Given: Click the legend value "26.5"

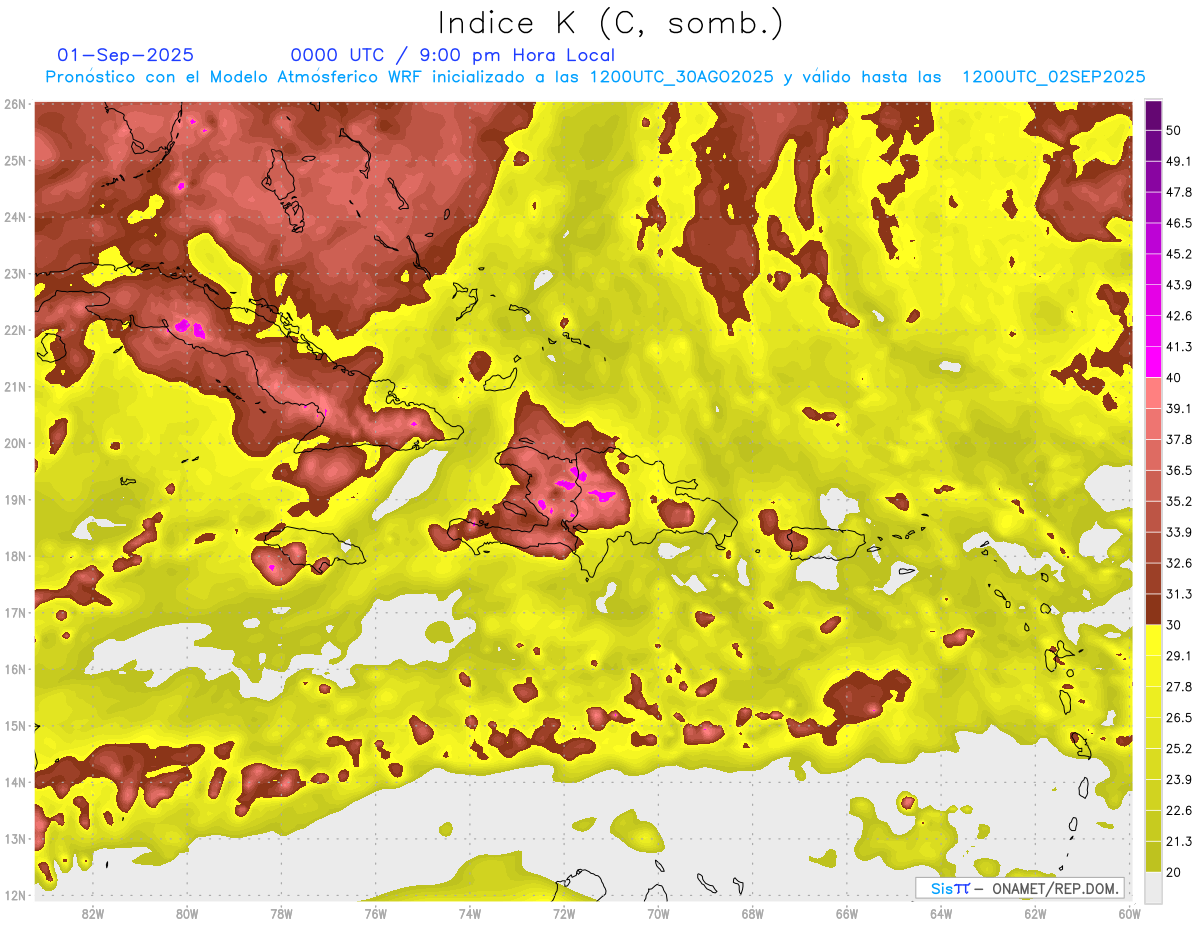Looking at the screenshot, I should tap(1178, 717).
